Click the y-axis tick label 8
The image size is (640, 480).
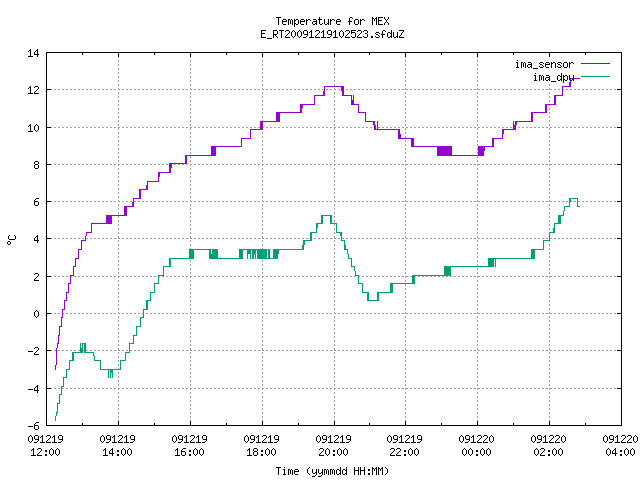(36, 165)
